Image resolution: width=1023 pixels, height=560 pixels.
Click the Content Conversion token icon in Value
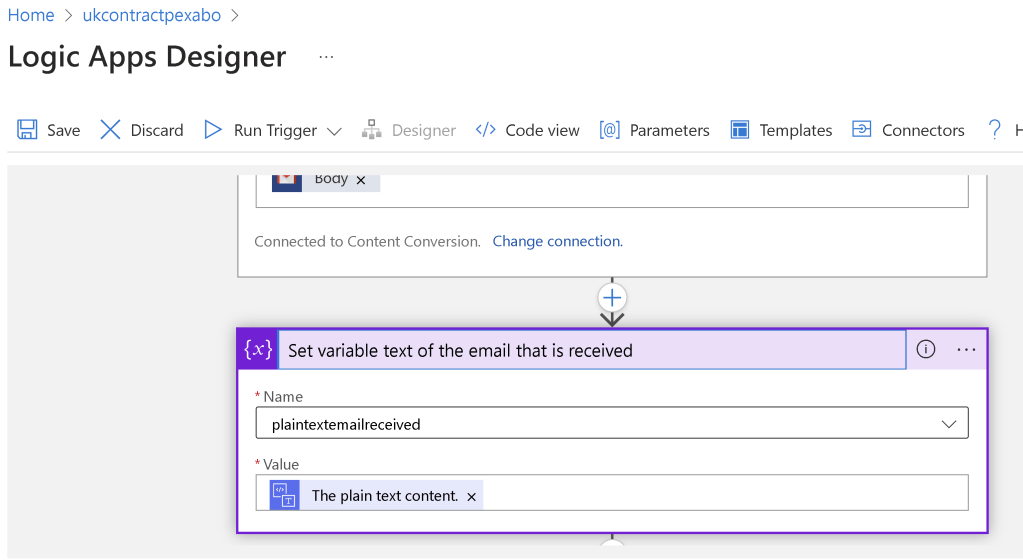coord(284,495)
